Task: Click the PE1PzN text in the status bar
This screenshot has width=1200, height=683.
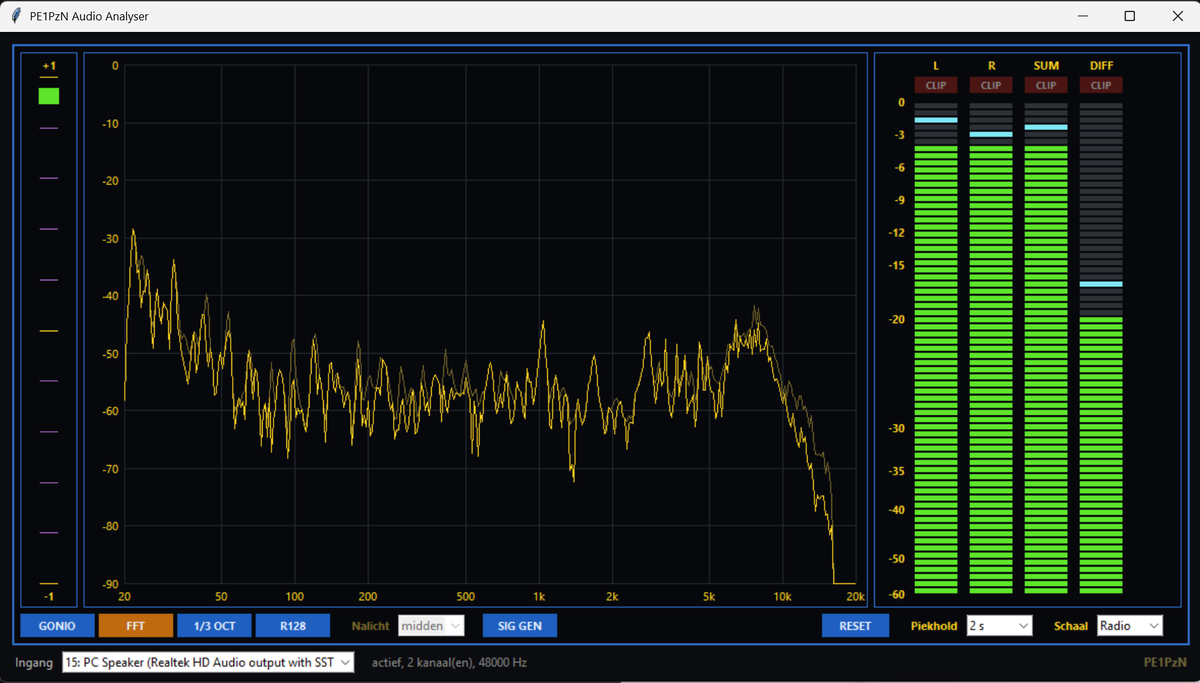Action: (1165, 662)
